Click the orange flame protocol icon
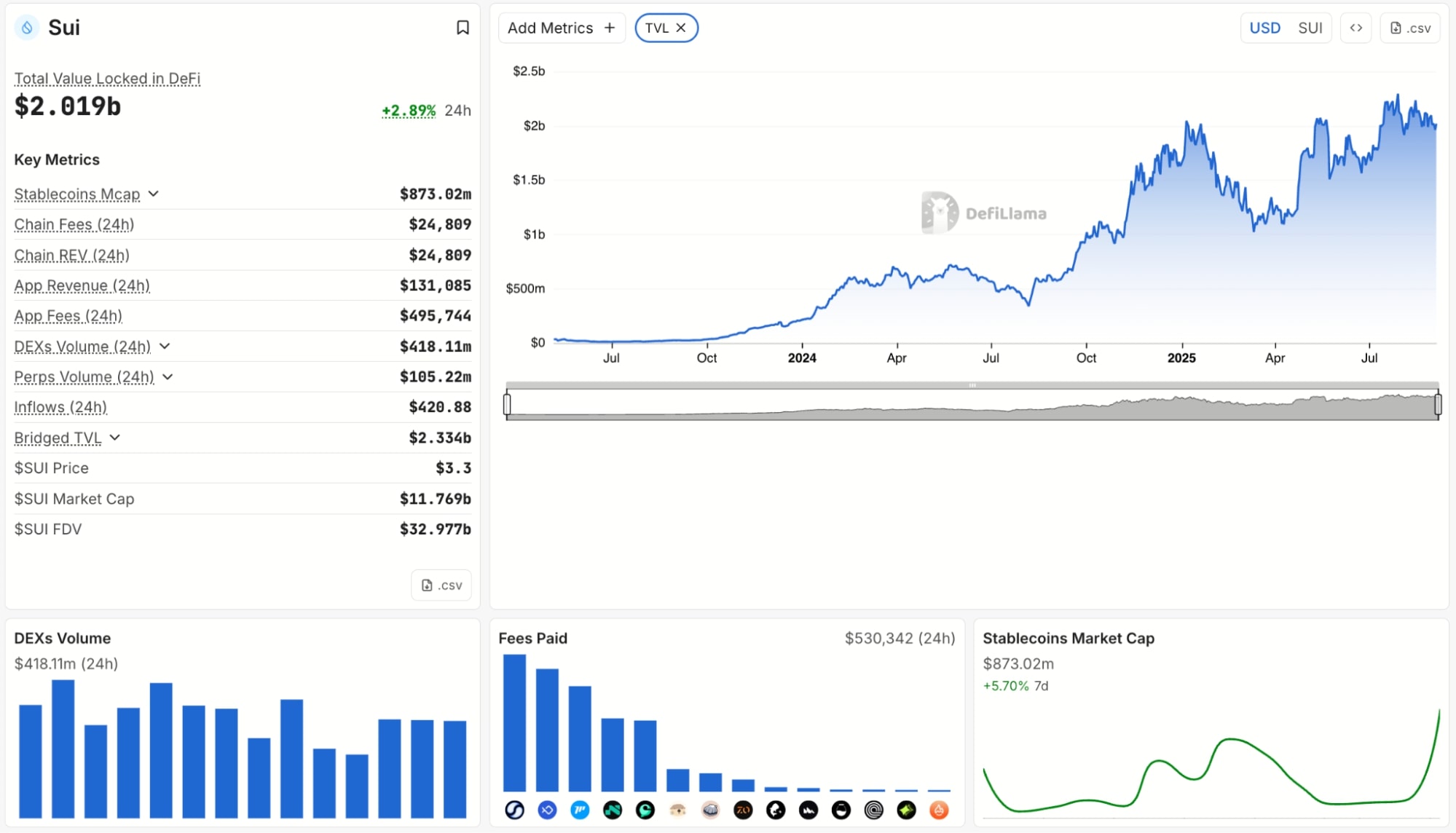Image resolution: width=1456 pixels, height=833 pixels. click(939, 810)
